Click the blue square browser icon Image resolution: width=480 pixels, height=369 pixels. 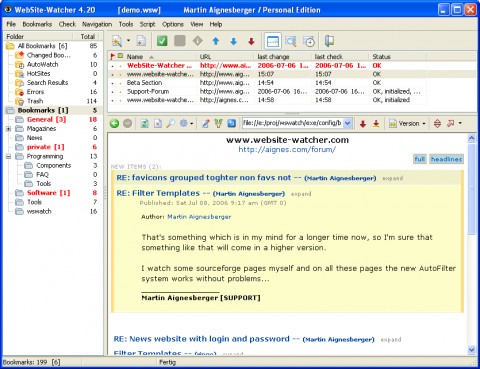[x=232, y=124]
